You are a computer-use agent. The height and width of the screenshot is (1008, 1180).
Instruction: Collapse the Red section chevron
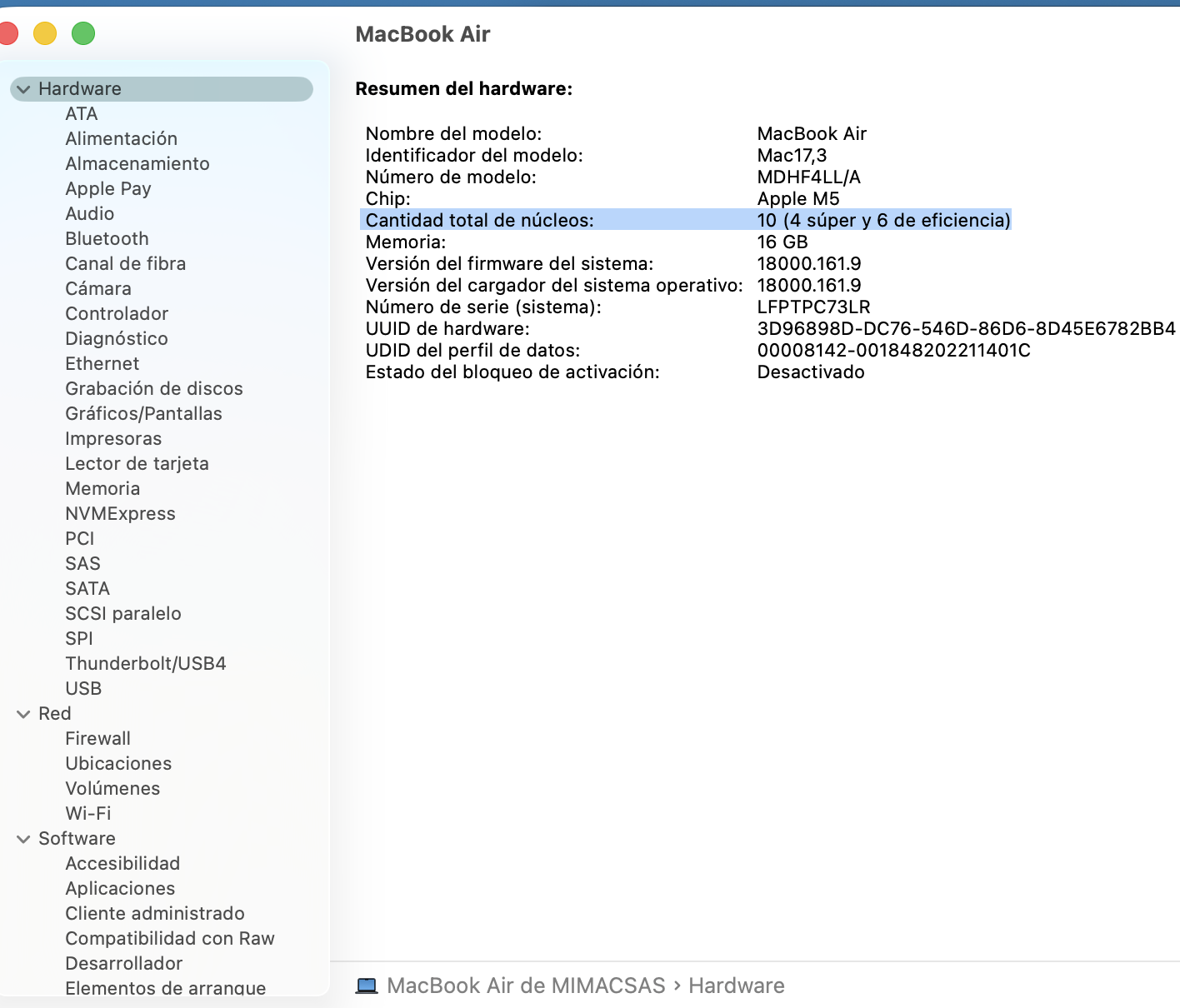coord(23,714)
